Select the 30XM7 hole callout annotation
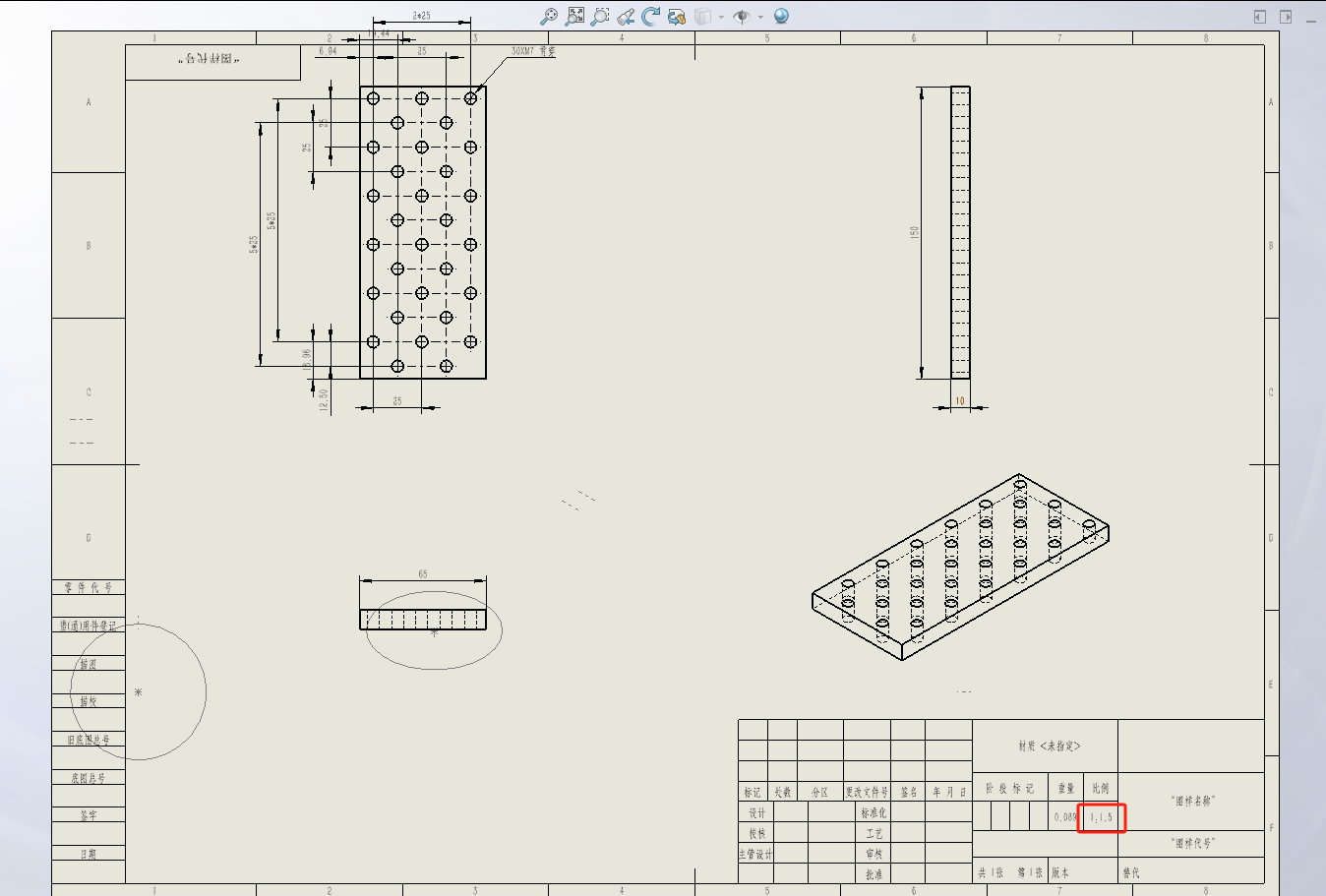 [x=532, y=51]
